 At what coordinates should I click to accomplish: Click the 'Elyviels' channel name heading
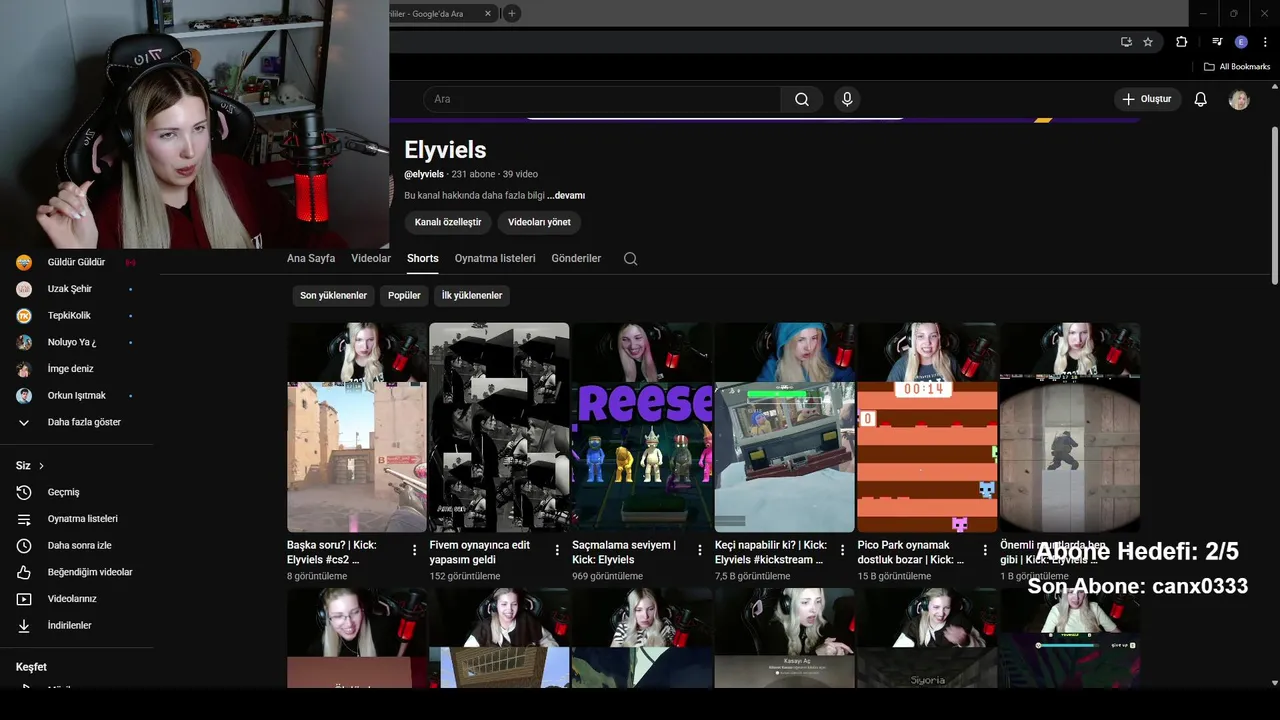tap(445, 150)
